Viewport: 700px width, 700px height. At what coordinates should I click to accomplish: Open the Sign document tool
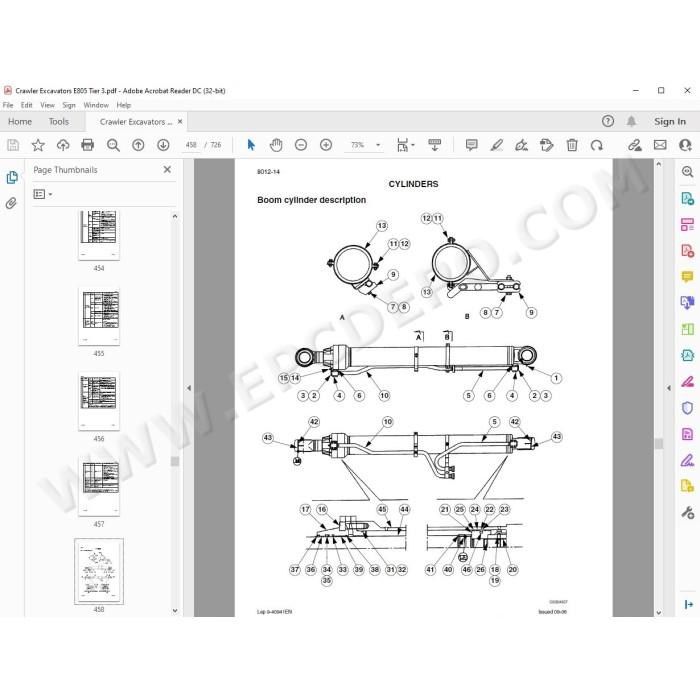click(521, 145)
